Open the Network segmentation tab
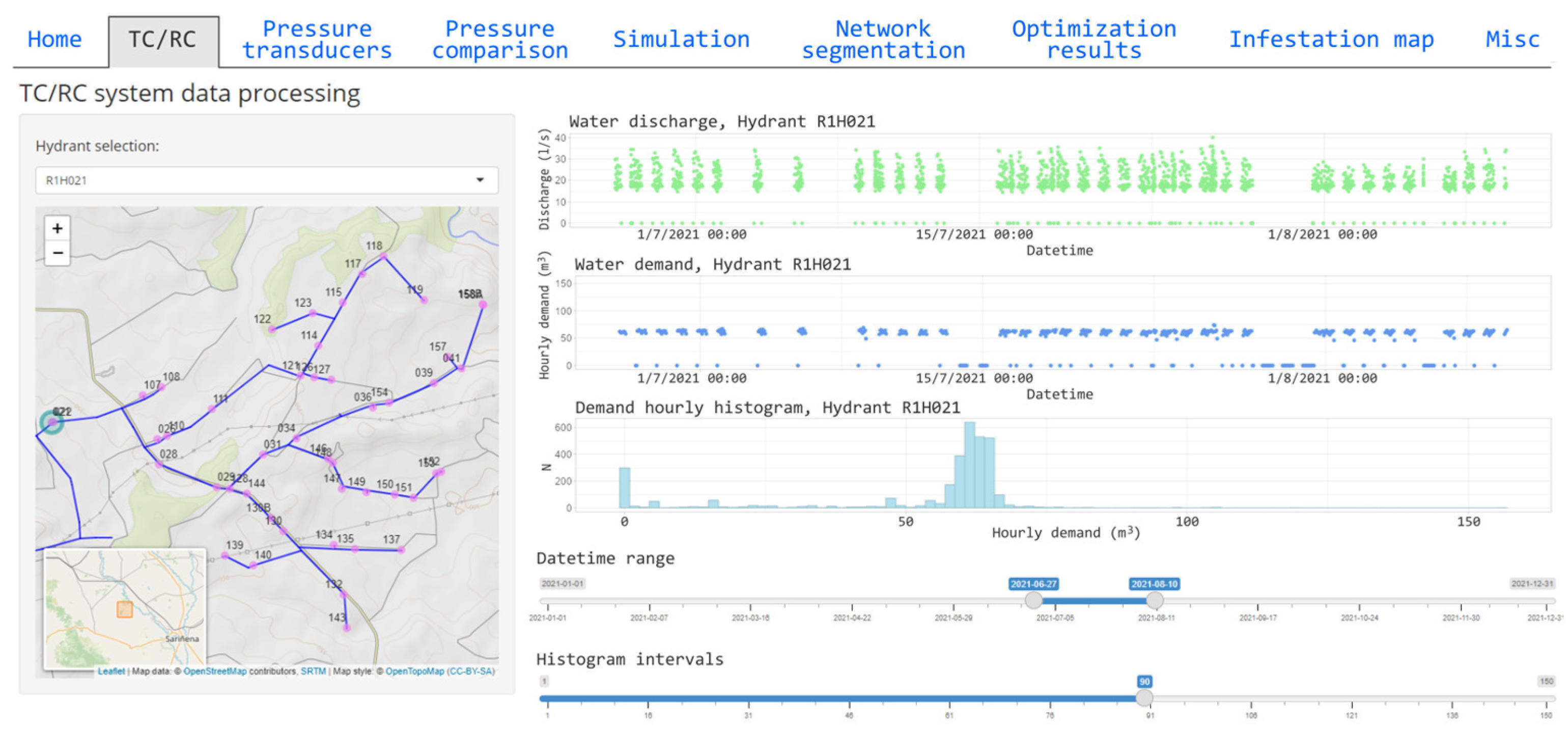This screenshot has height=731, width=1568. tap(883, 40)
